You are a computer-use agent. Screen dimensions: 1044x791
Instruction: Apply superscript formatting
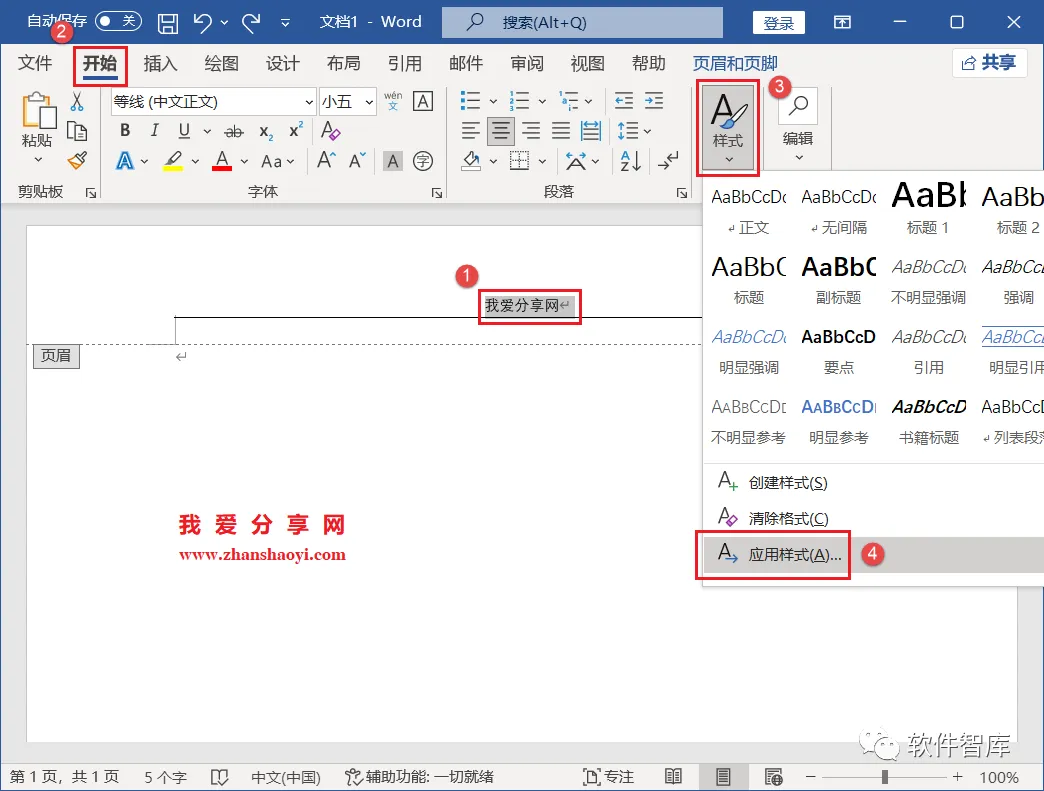point(296,131)
